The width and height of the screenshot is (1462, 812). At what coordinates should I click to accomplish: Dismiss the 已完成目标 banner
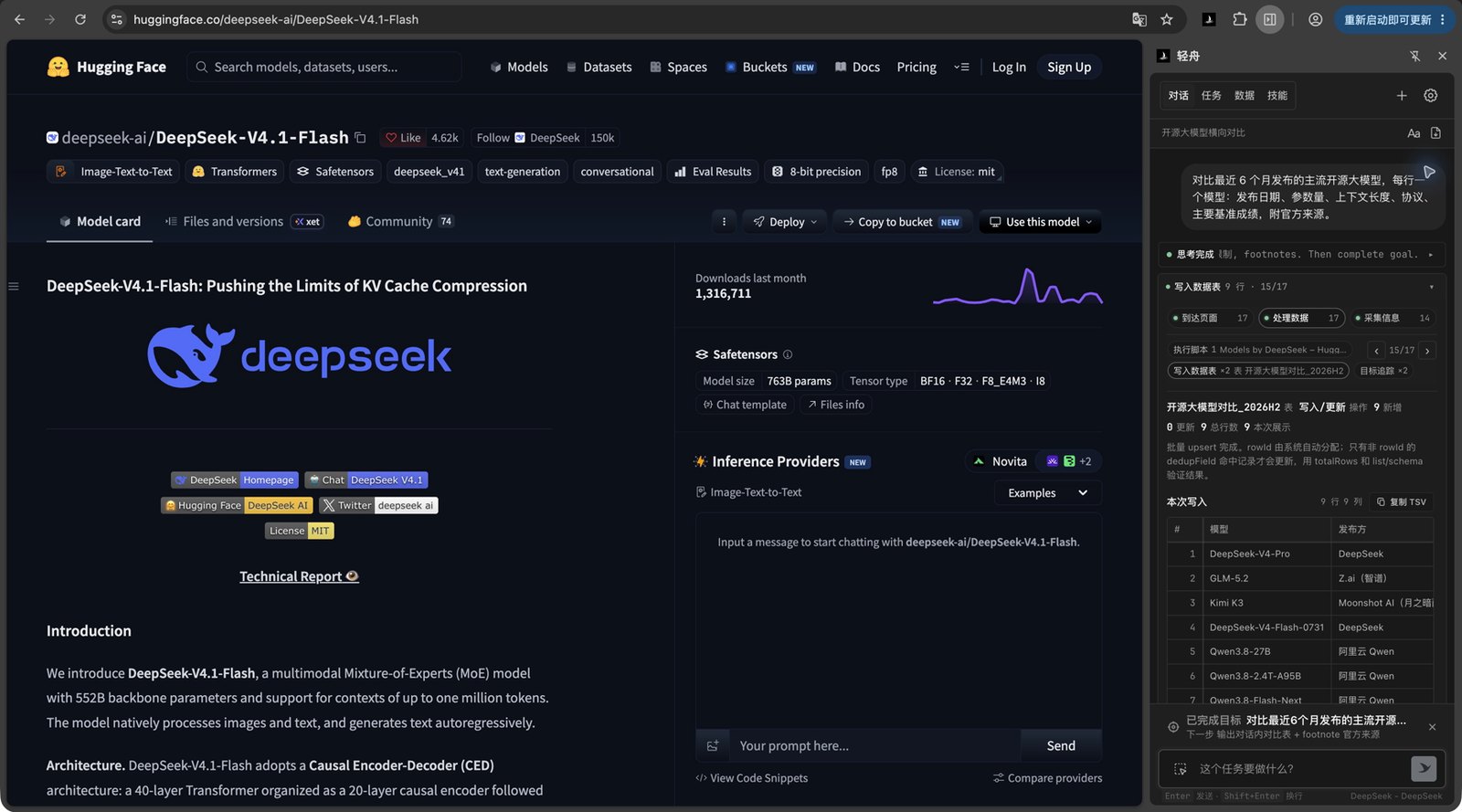(x=1432, y=727)
